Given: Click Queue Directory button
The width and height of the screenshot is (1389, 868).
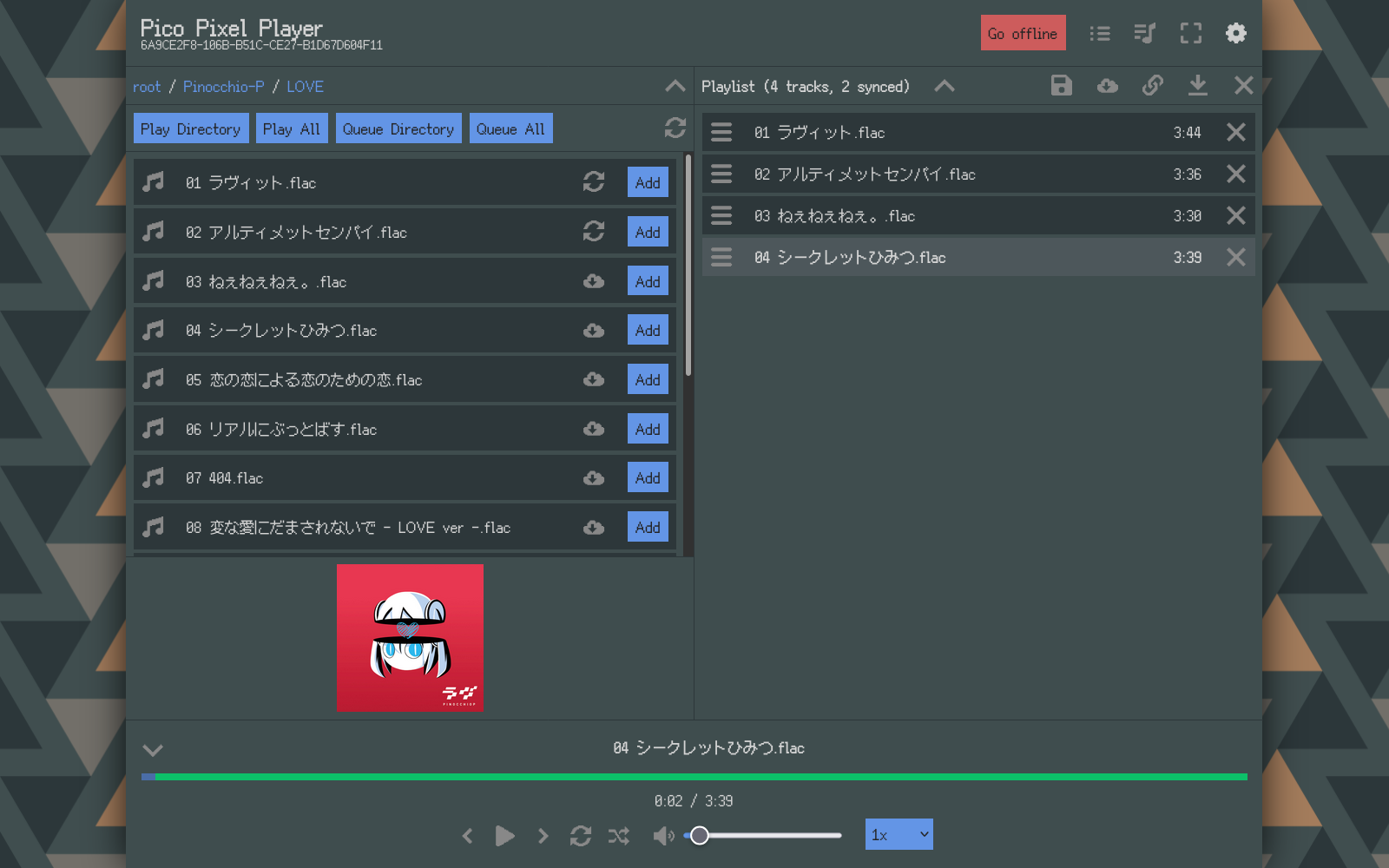Looking at the screenshot, I should click(398, 128).
